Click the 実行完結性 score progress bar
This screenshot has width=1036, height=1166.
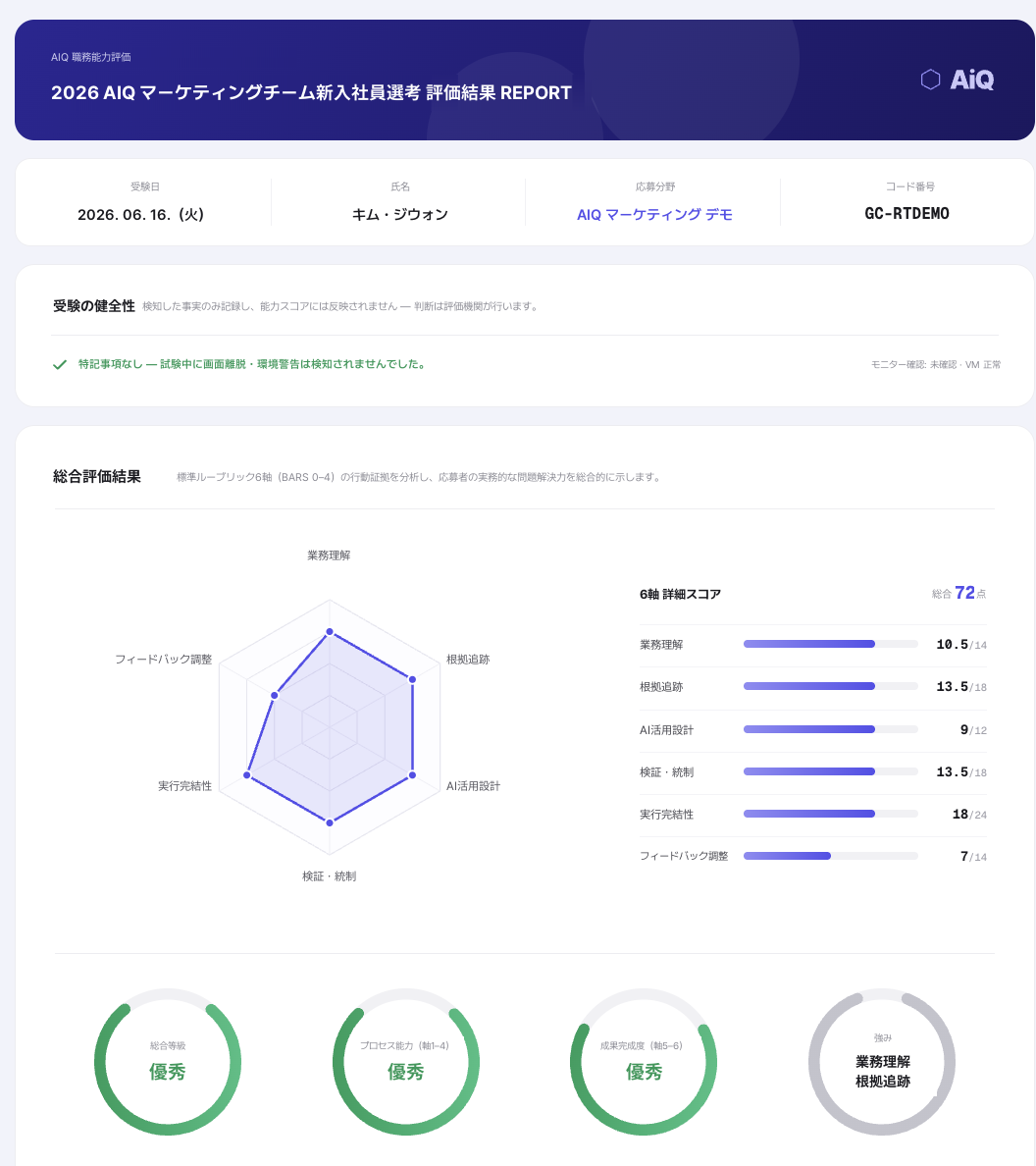[831, 814]
